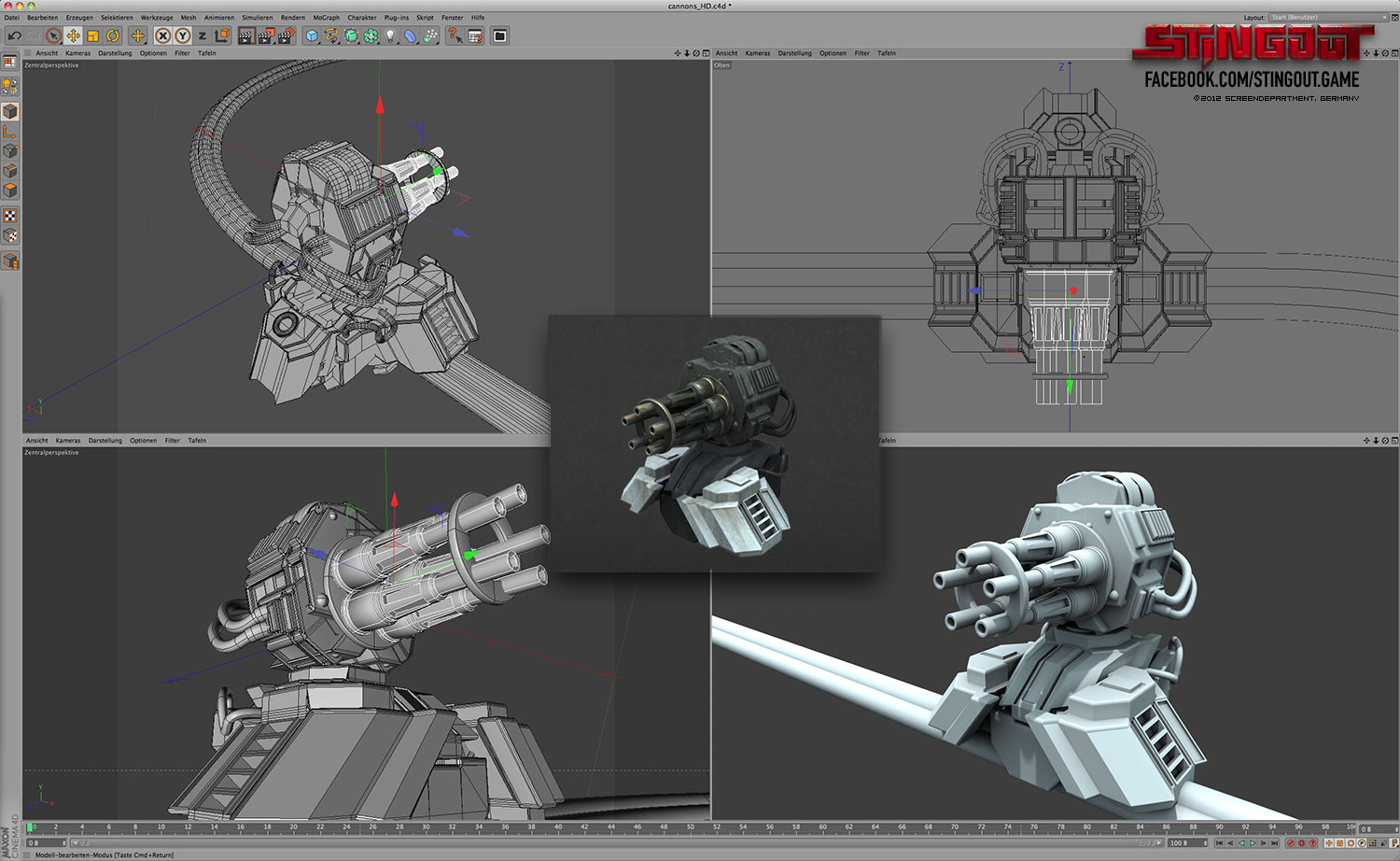The height and width of the screenshot is (861, 1400).
Task: Render the active view clapperboard icon
Action: click(x=245, y=35)
